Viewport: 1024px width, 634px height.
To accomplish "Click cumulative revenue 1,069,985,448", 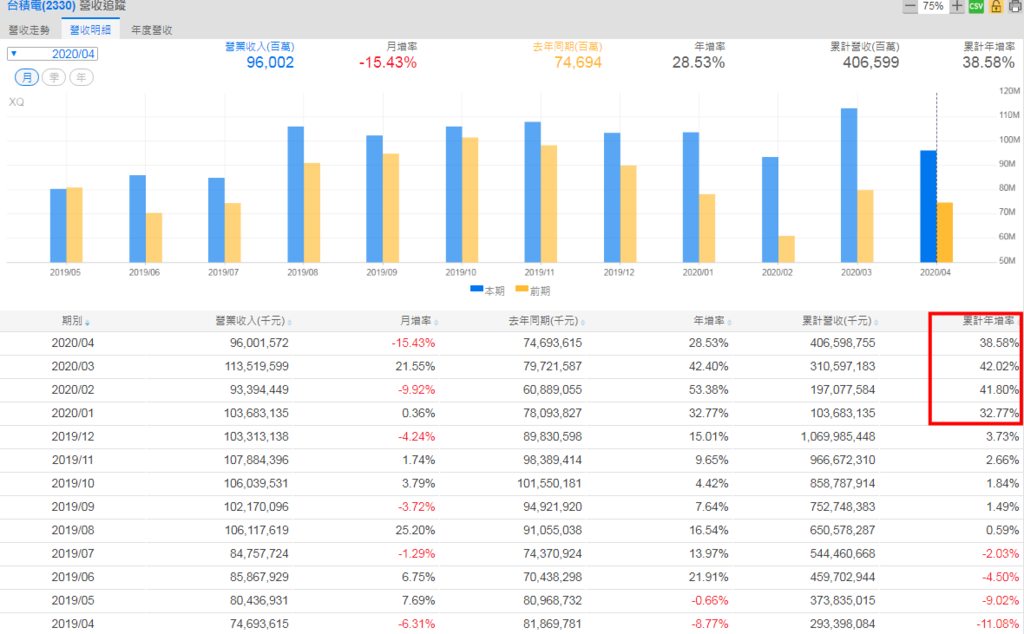I will pos(838,437).
